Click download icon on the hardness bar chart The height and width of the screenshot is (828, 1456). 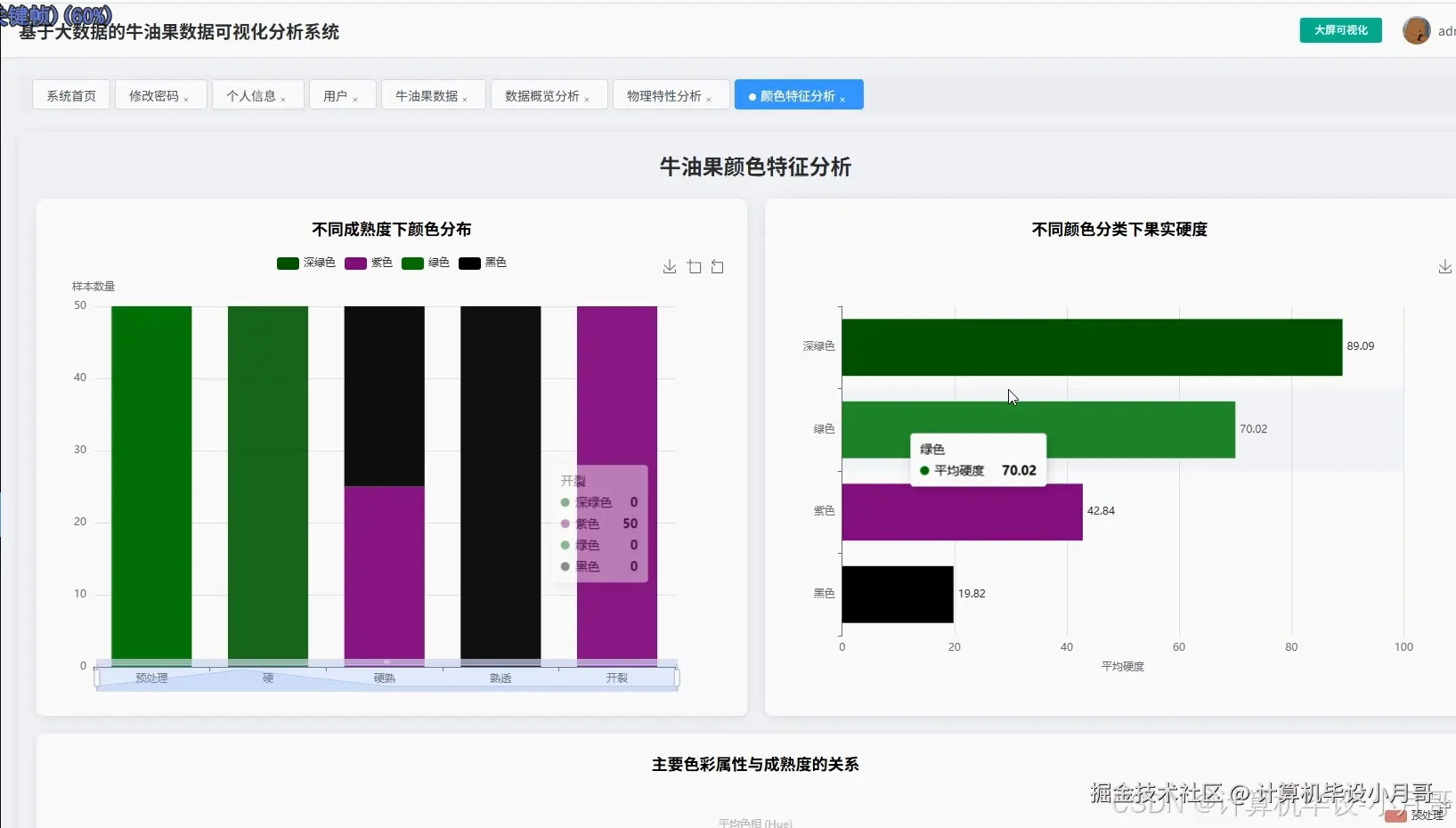pos(1444,266)
